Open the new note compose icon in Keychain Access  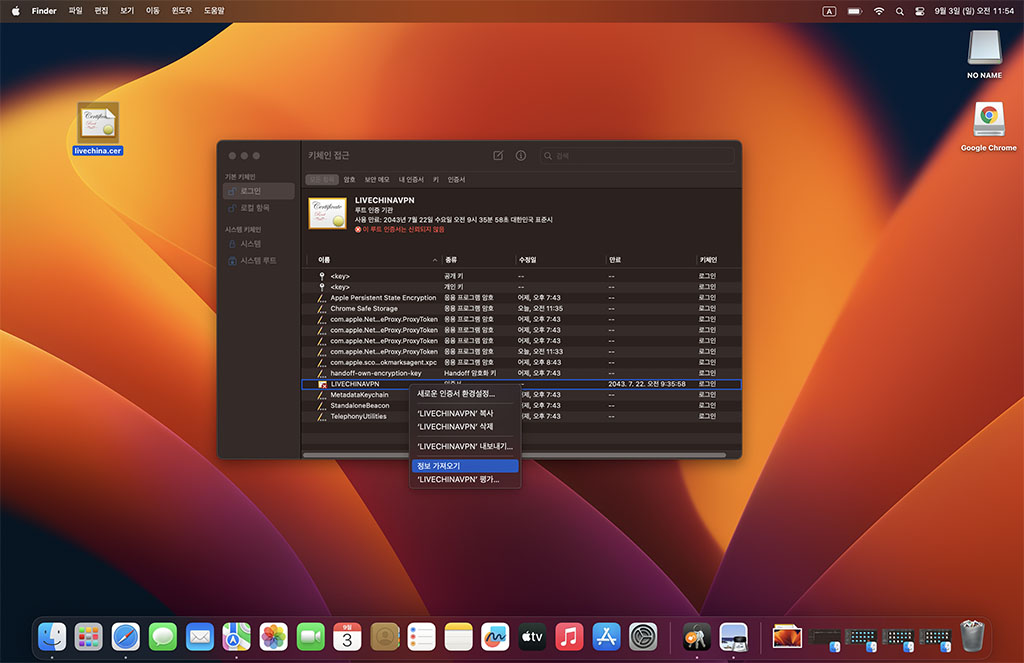click(498, 155)
